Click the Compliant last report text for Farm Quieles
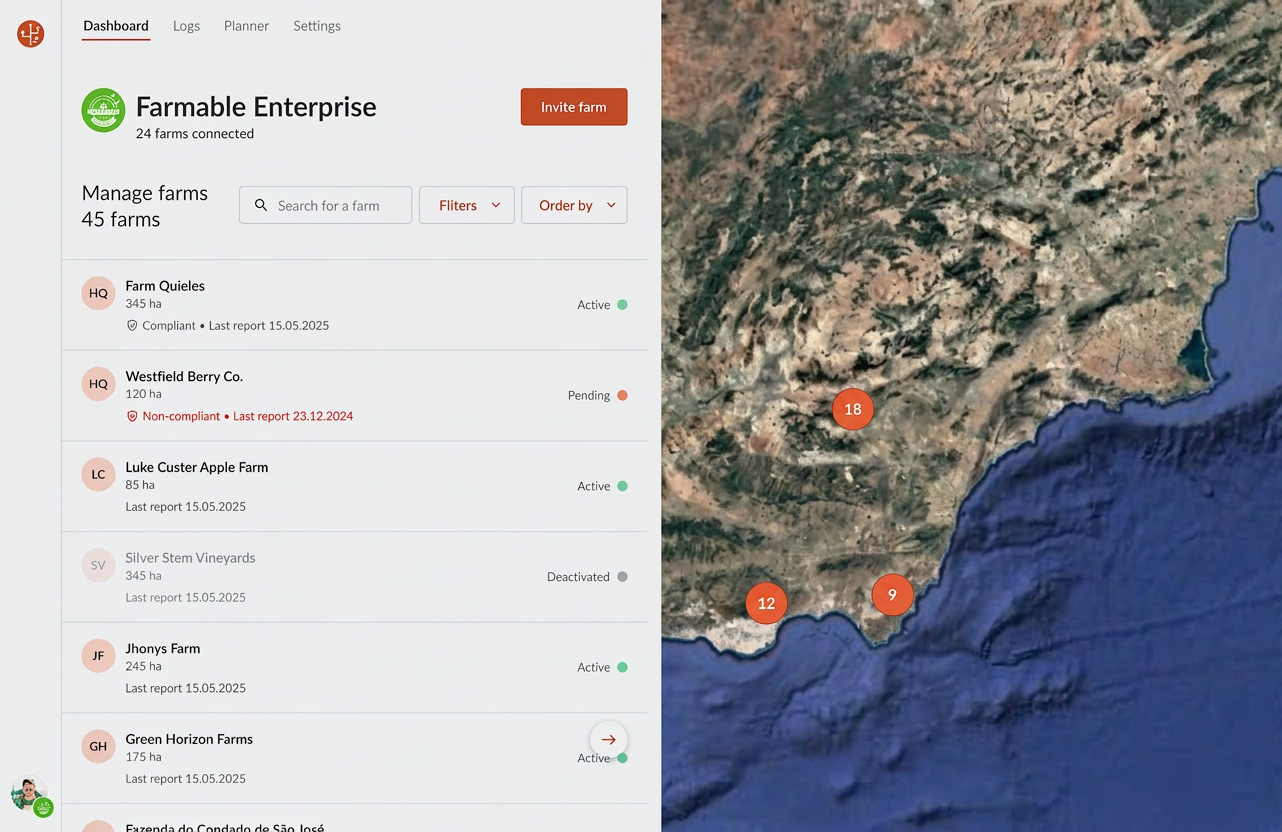Screen dimensions: 1282x832 [235, 326]
